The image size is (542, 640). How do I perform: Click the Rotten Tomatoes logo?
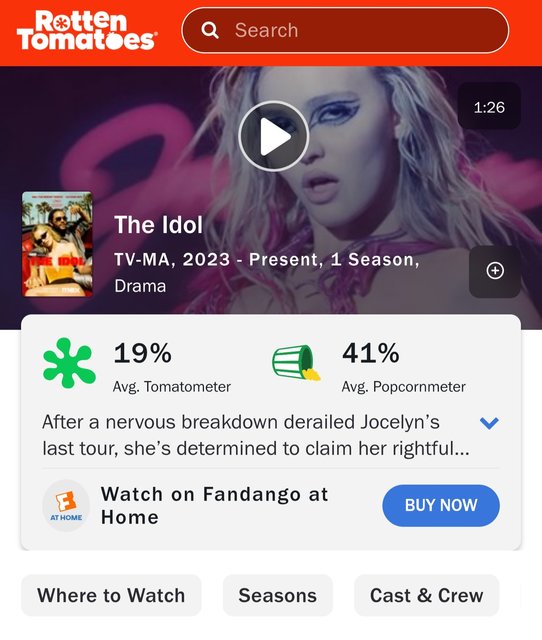pyautogui.click(x=86, y=30)
